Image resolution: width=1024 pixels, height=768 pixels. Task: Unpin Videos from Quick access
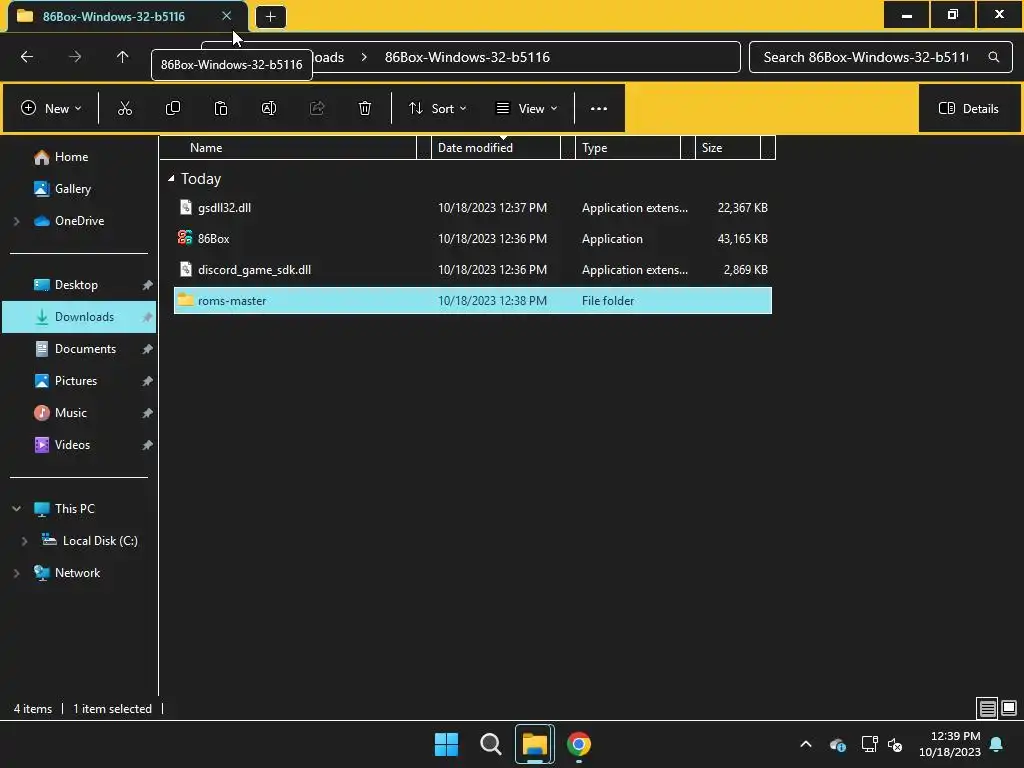click(148, 445)
